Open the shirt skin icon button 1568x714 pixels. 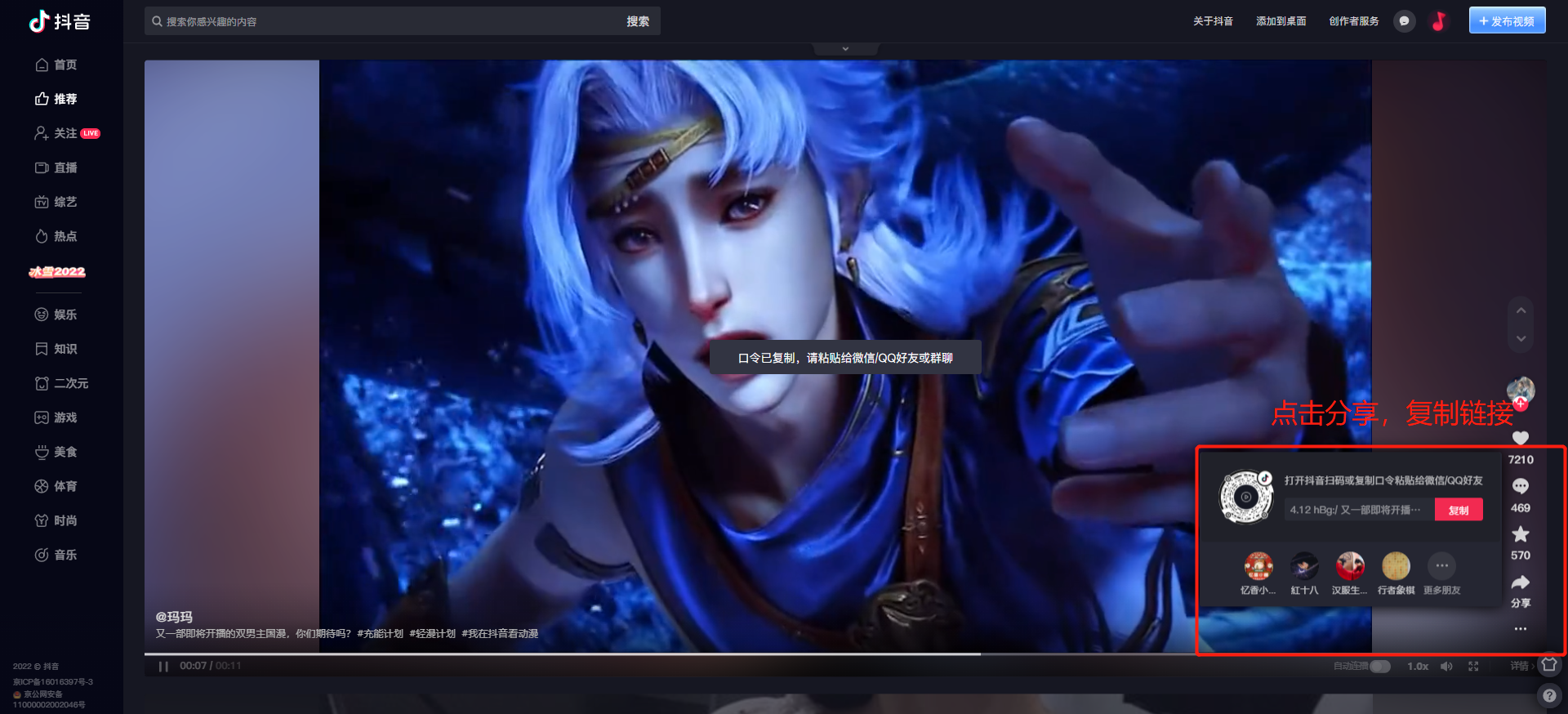[x=1549, y=665]
